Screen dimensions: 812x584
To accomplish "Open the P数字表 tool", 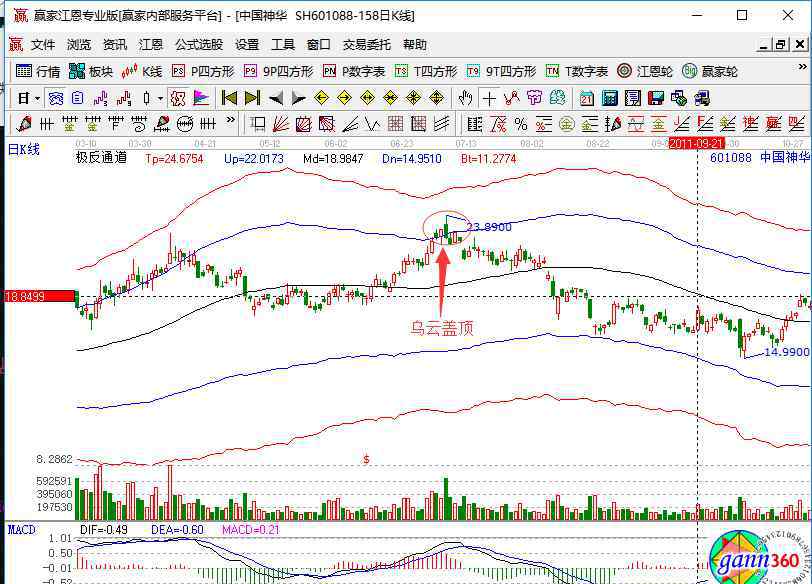I will point(354,71).
